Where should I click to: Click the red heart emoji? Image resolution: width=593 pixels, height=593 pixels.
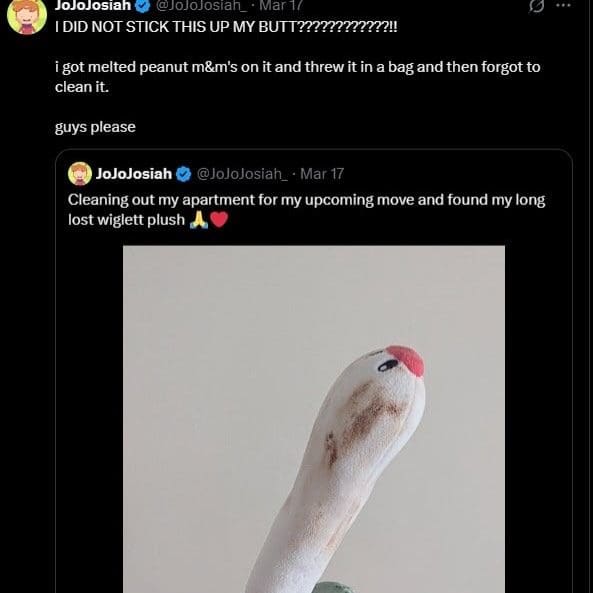point(219,219)
